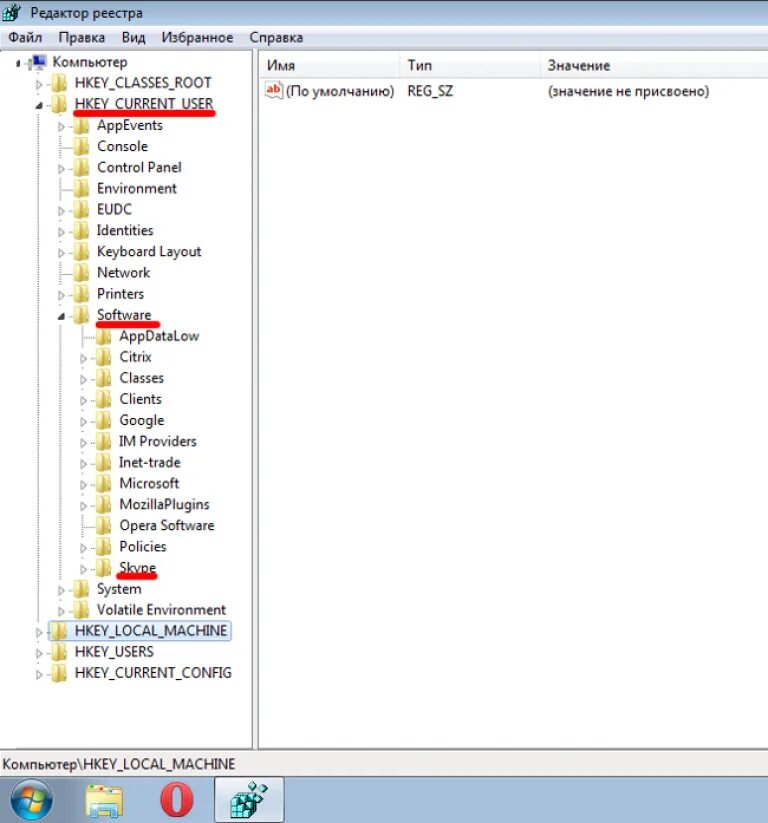Open the Справка menu
This screenshot has height=823, width=768.
click(x=276, y=38)
